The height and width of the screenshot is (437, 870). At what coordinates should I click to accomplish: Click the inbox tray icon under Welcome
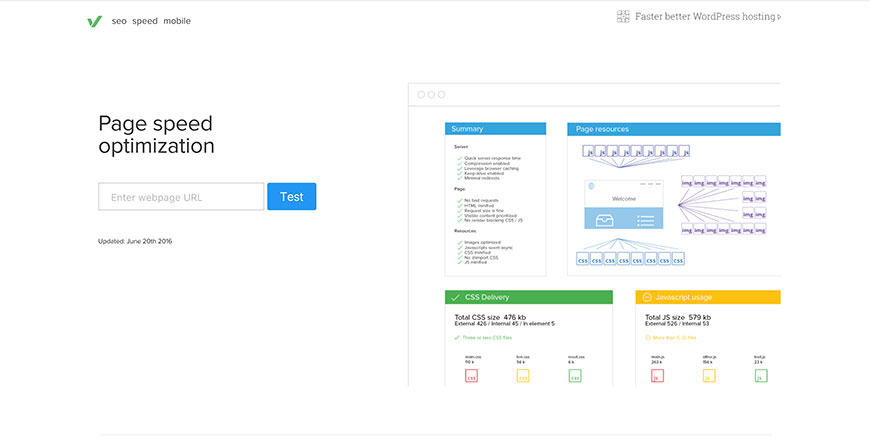click(605, 220)
